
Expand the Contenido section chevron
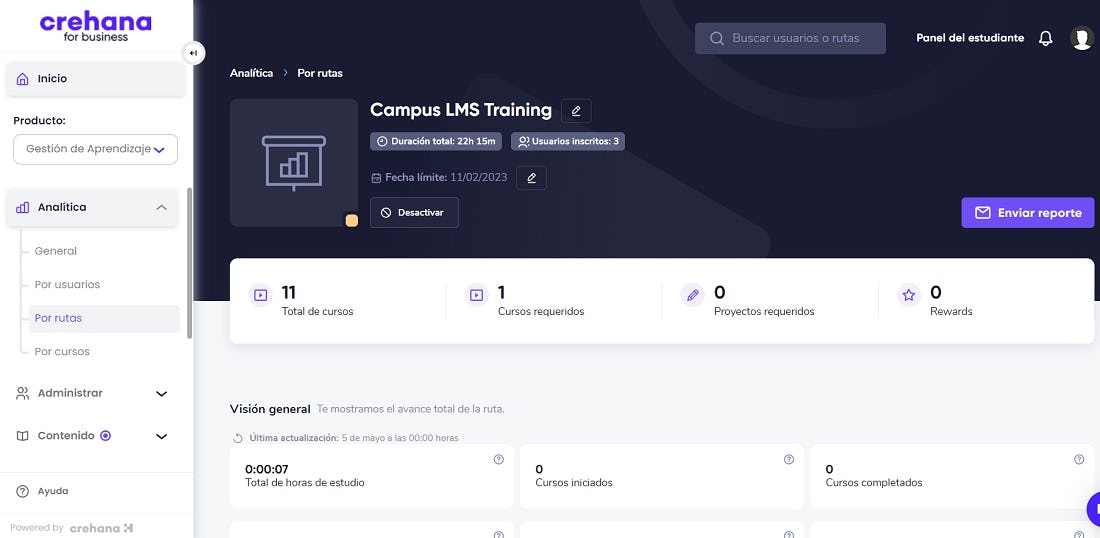coord(161,436)
